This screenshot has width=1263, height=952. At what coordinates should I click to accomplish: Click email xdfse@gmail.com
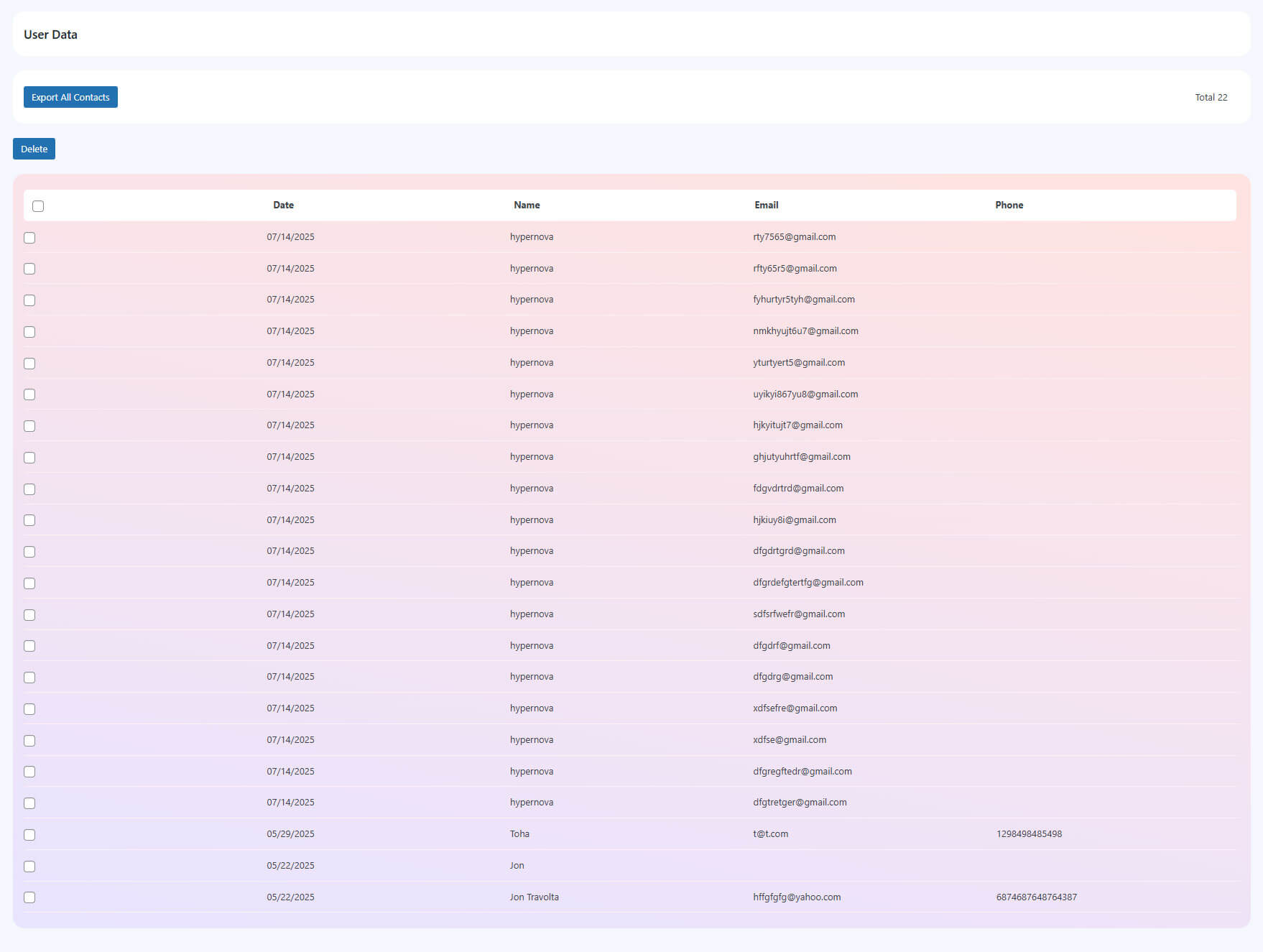click(x=790, y=740)
